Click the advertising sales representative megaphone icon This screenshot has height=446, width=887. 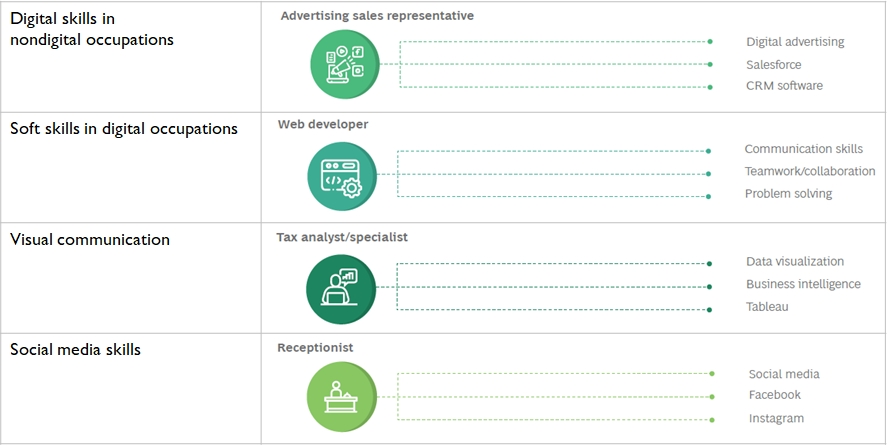(x=345, y=64)
